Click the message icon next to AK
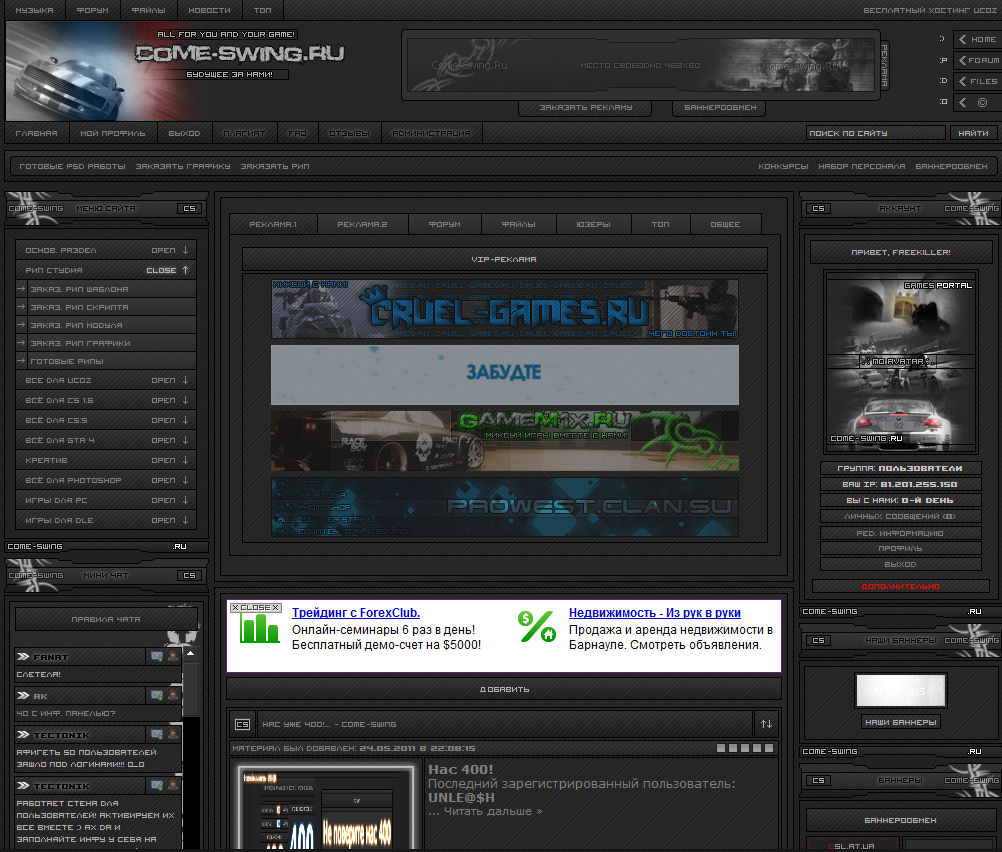The height and width of the screenshot is (852, 1002). [x=157, y=695]
